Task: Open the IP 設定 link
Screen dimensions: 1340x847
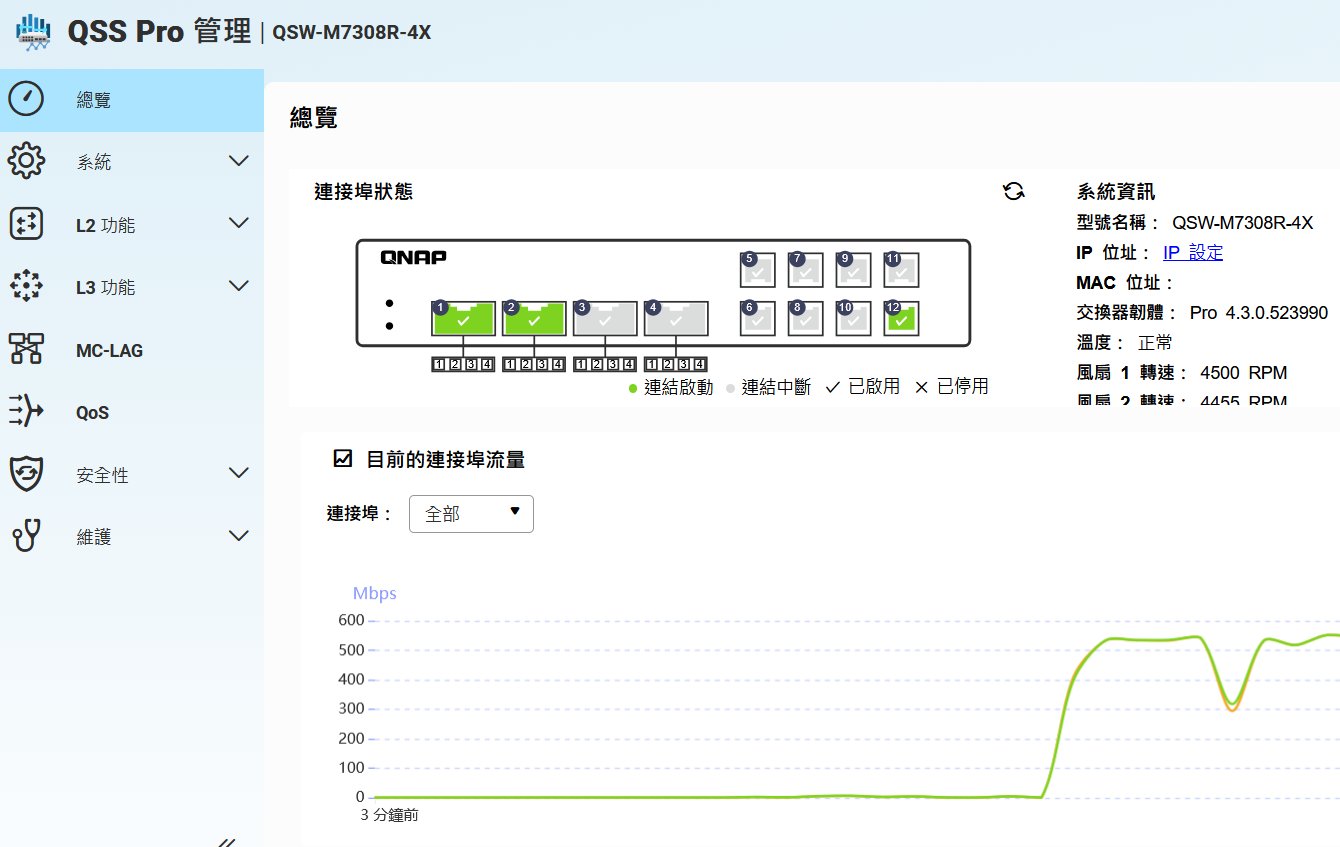Action: [1192, 253]
